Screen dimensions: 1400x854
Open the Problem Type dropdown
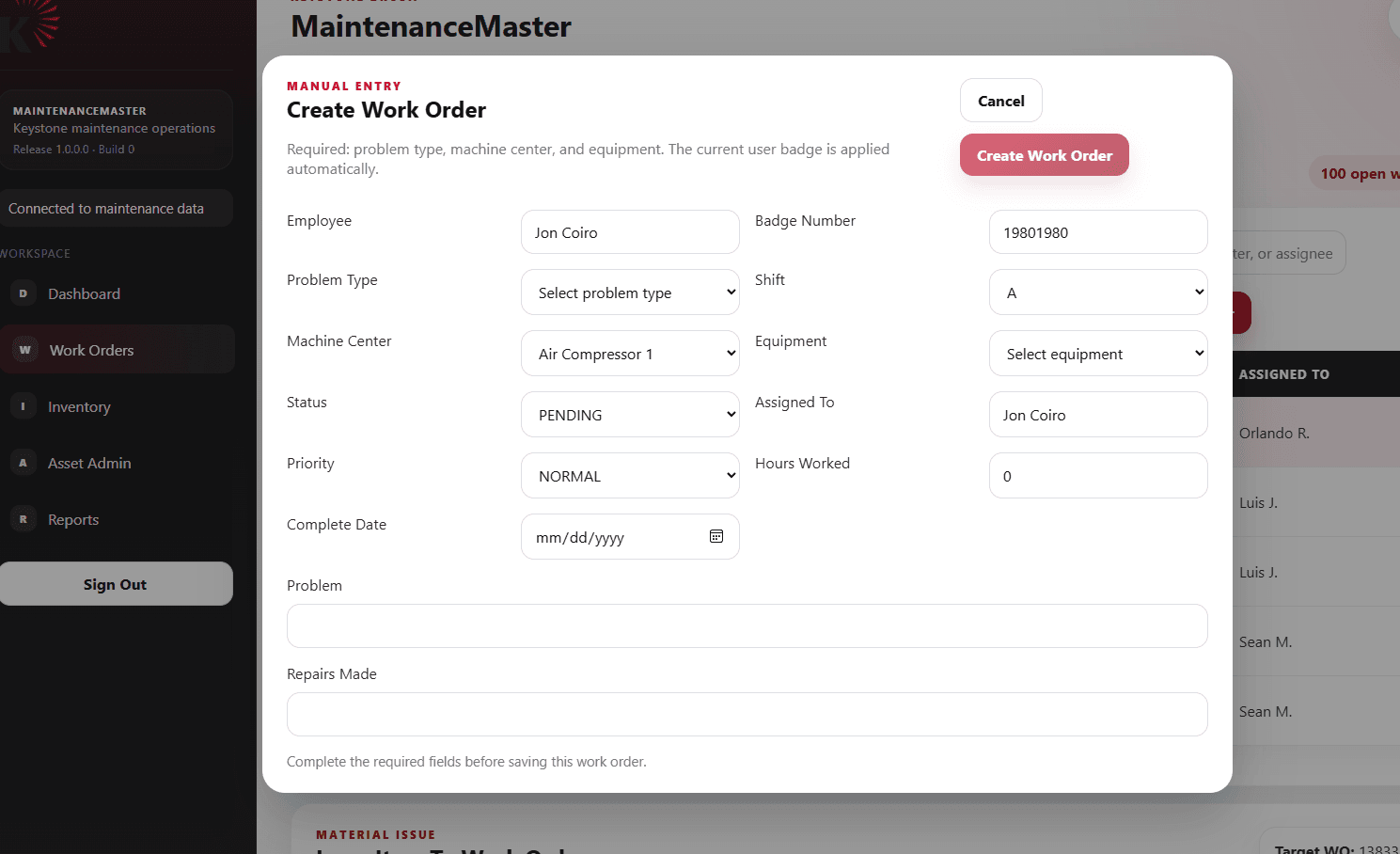(629, 292)
